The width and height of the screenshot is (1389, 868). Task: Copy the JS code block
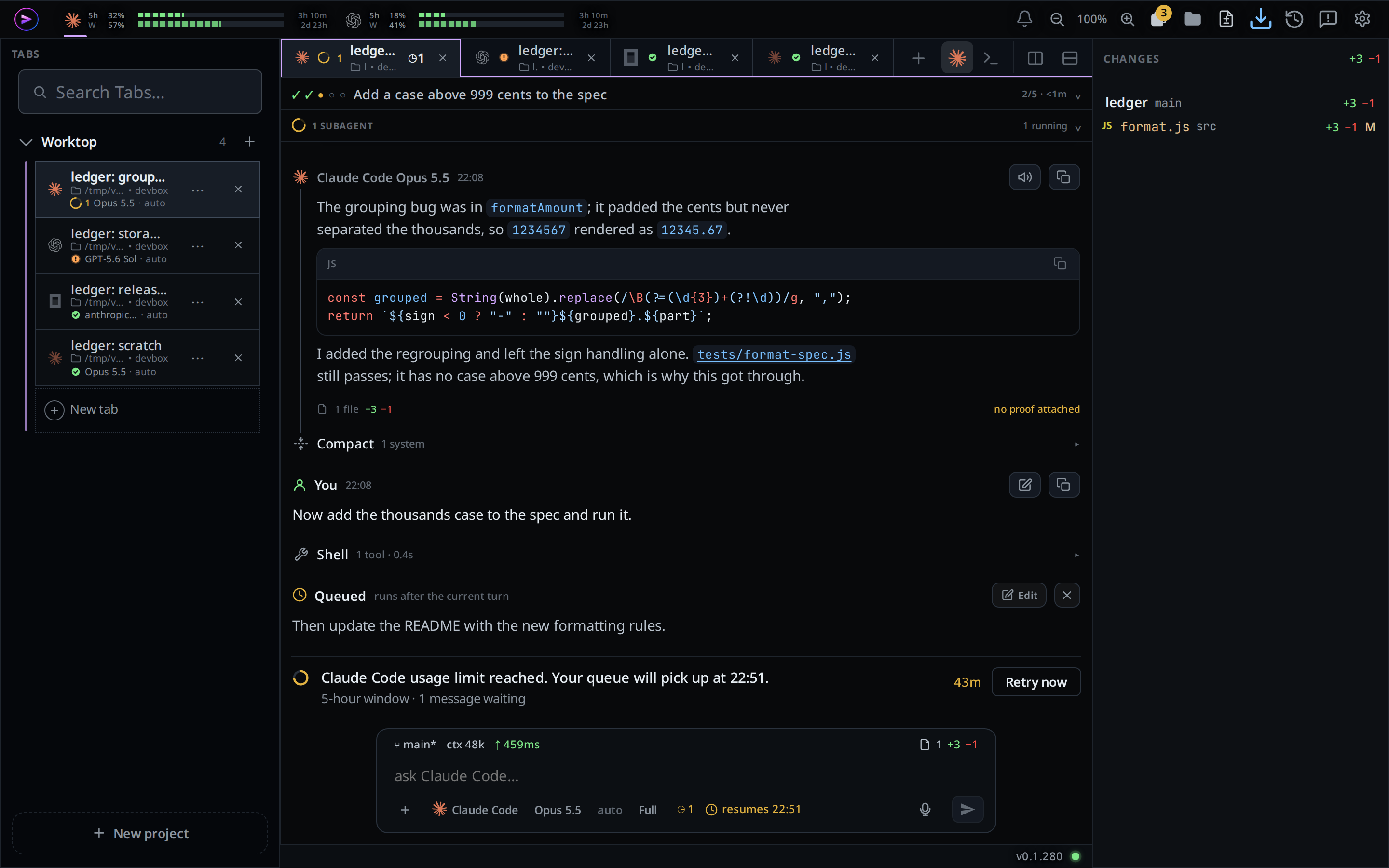click(x=1060, y=263)
